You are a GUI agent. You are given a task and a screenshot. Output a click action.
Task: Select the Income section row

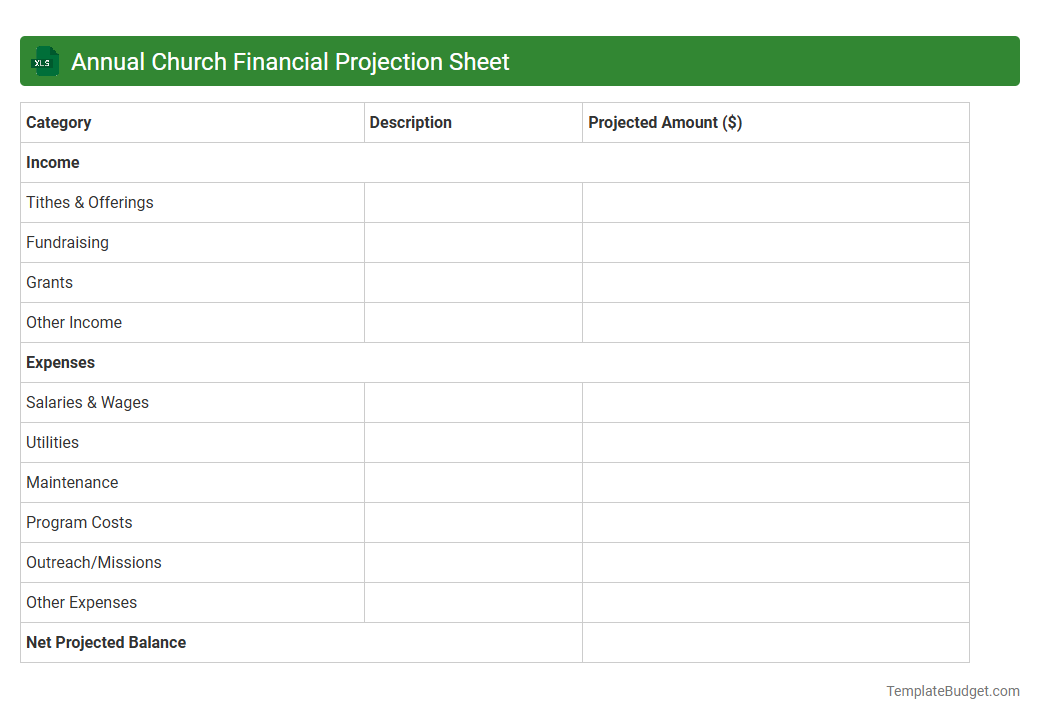pyautogui.click(x=53, y=162)
